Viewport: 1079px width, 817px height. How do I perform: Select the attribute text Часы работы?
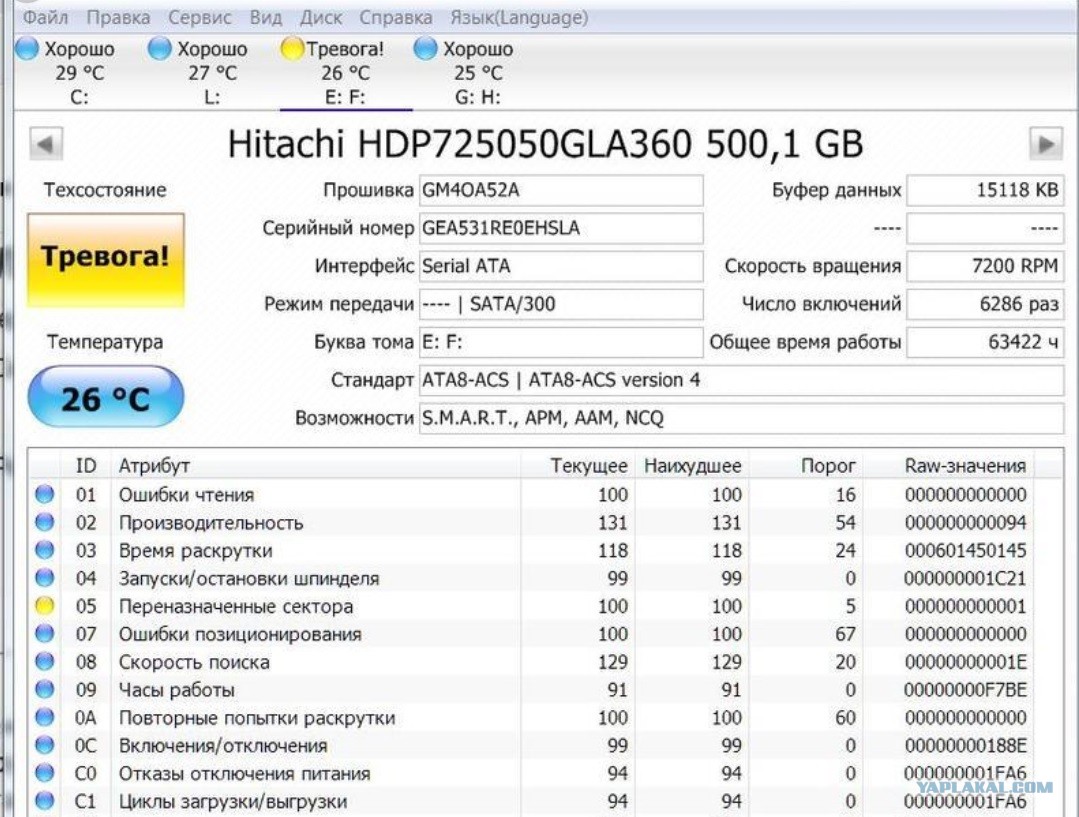point(177,690)
